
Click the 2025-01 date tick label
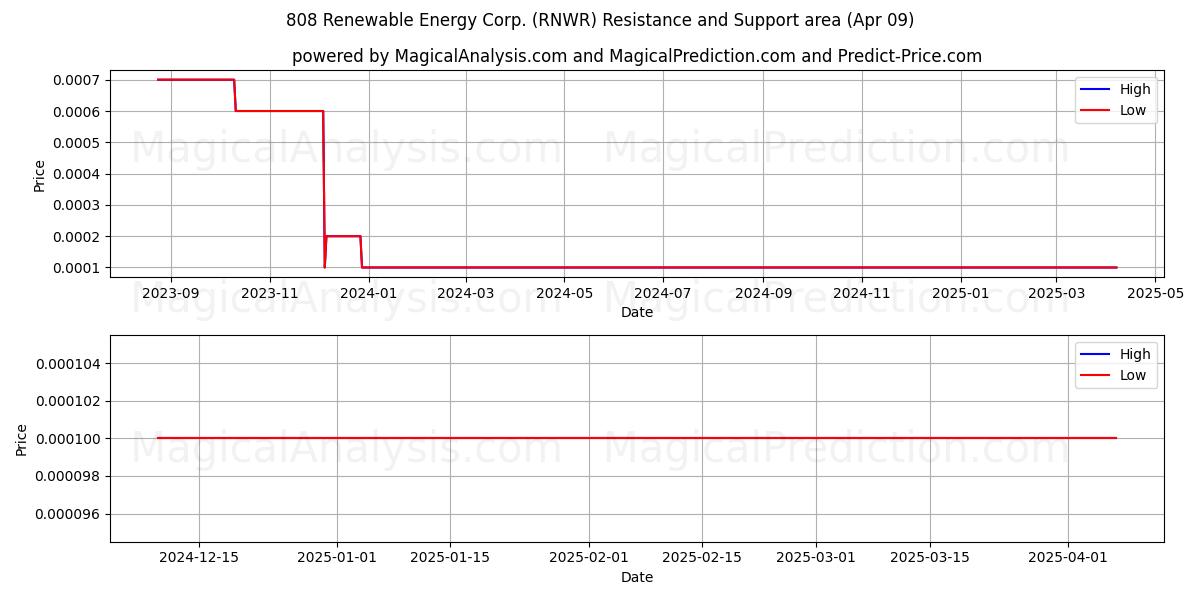click(961, 293)
